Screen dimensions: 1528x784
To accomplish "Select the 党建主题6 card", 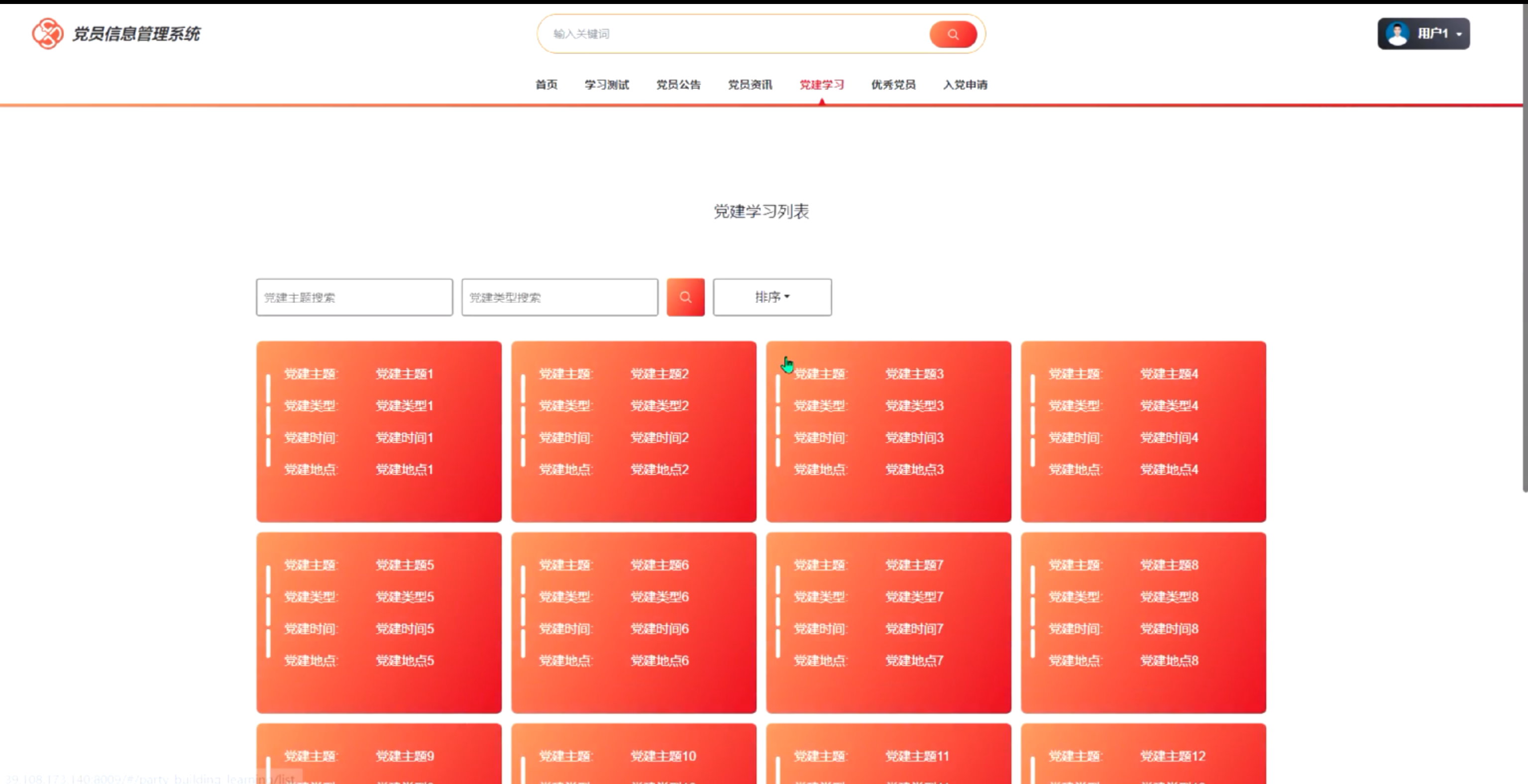I will click(634, 622).
